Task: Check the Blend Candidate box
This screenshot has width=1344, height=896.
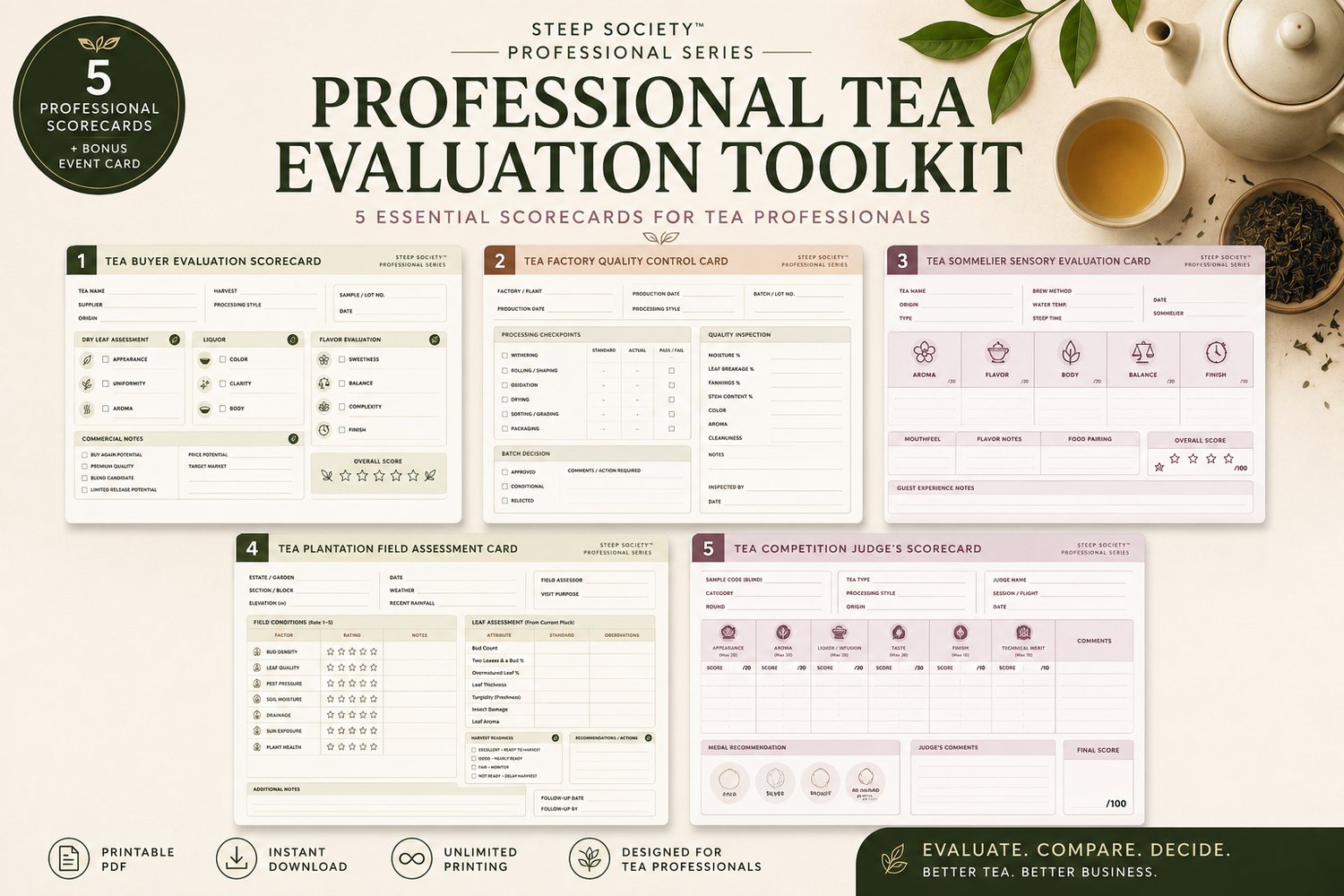Action: click(85, 478)
